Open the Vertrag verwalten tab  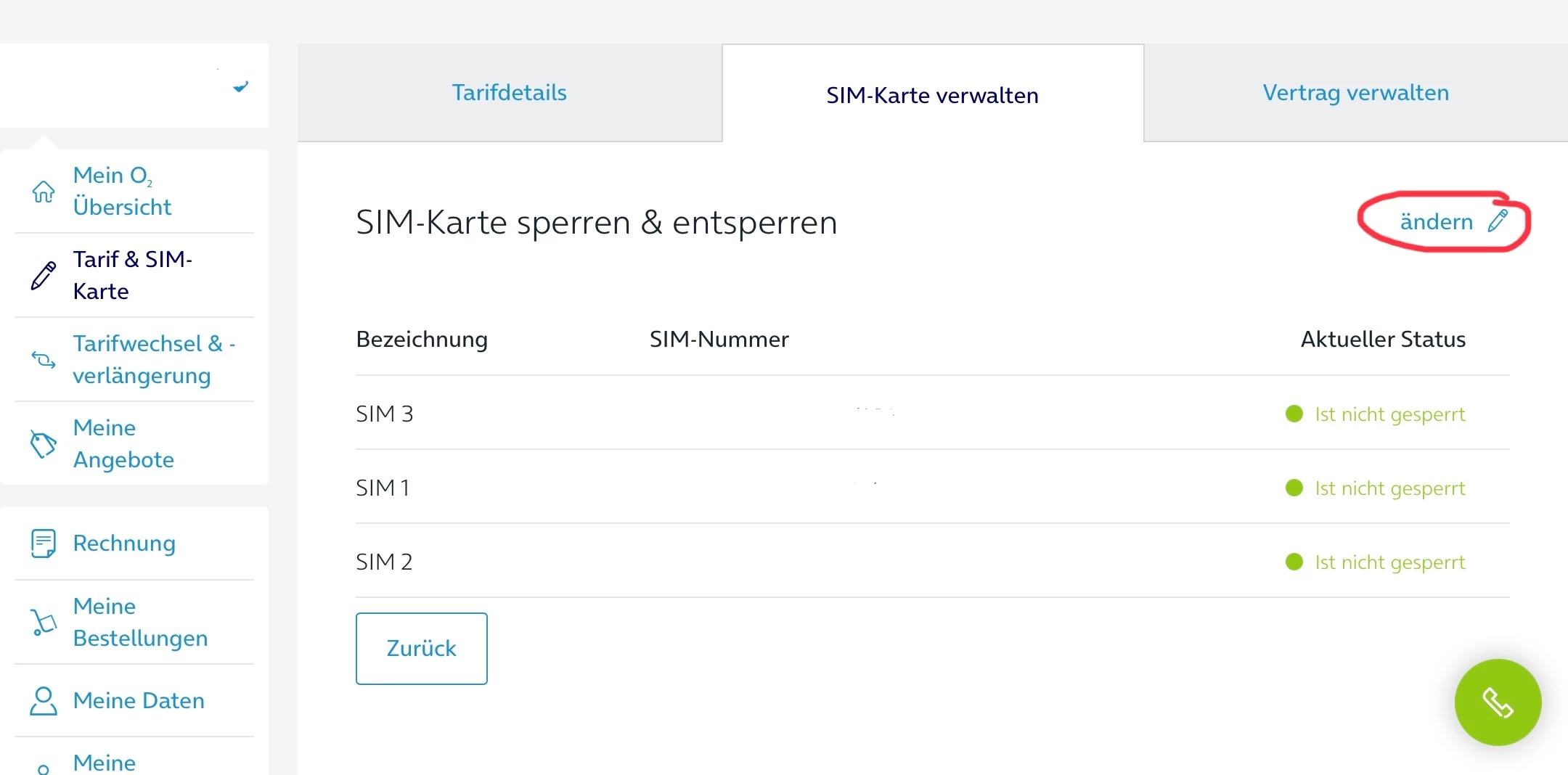pos(1355,93)
